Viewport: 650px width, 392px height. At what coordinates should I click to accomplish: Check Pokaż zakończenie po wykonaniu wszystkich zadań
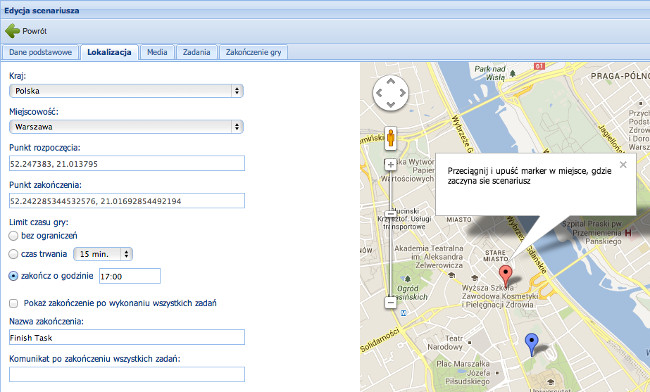pyautogui.click(x=14, y=303)
